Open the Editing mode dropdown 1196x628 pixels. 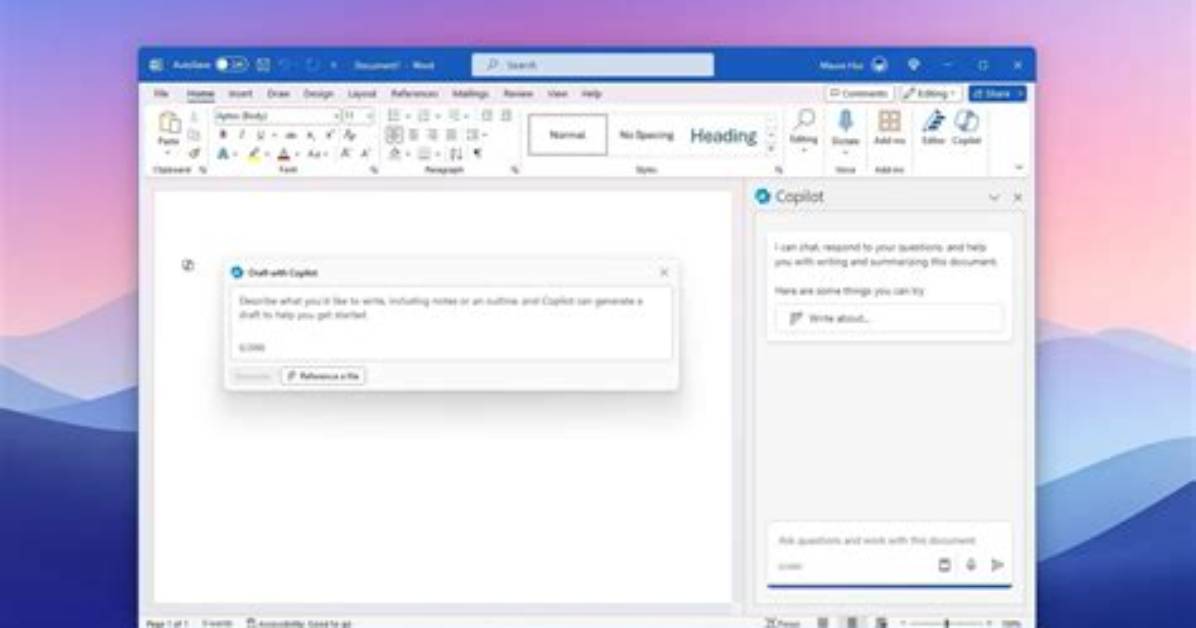pyautogui.click(x=931, y=93)
